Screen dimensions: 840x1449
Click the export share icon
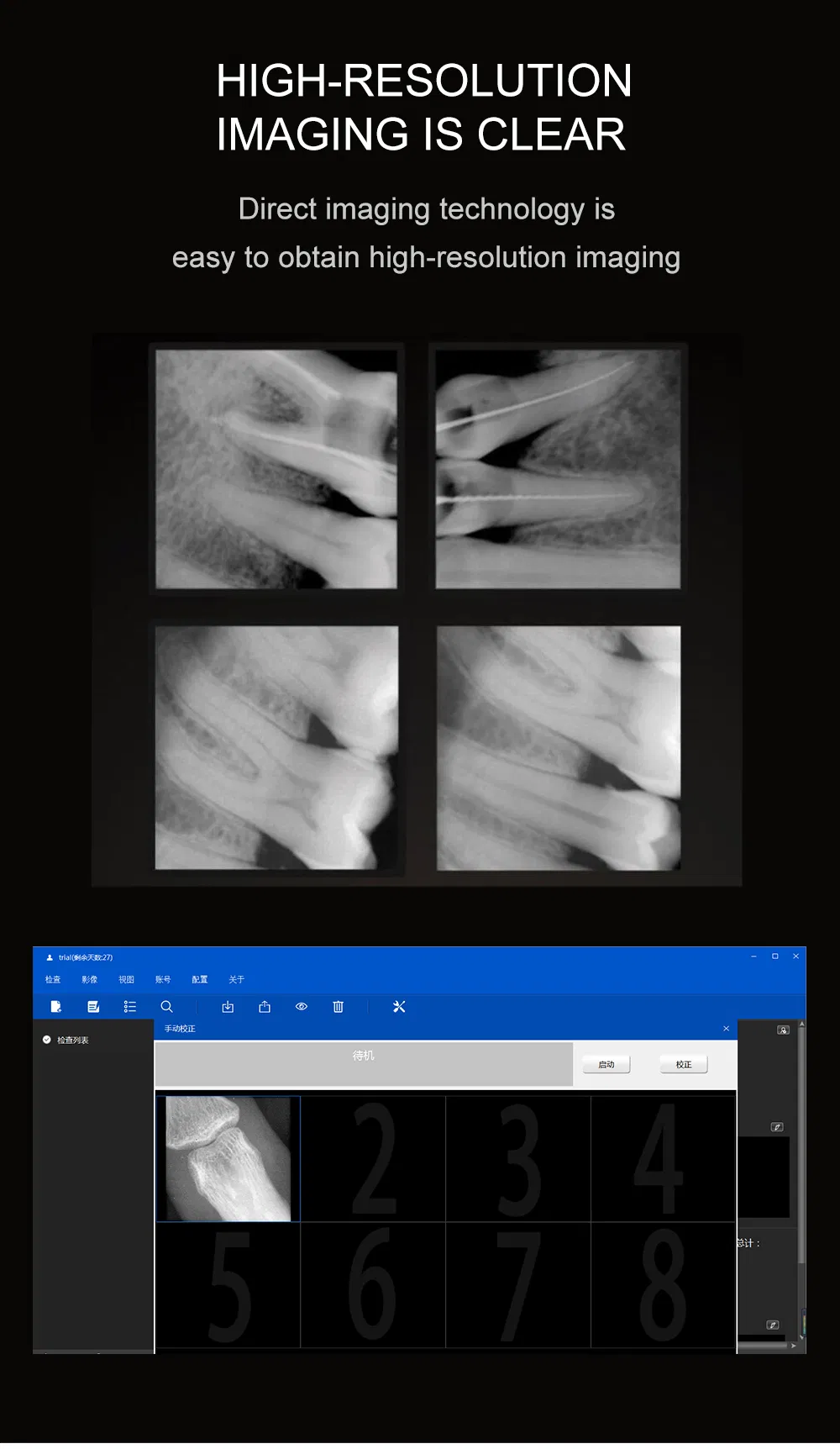(265, 1006)
